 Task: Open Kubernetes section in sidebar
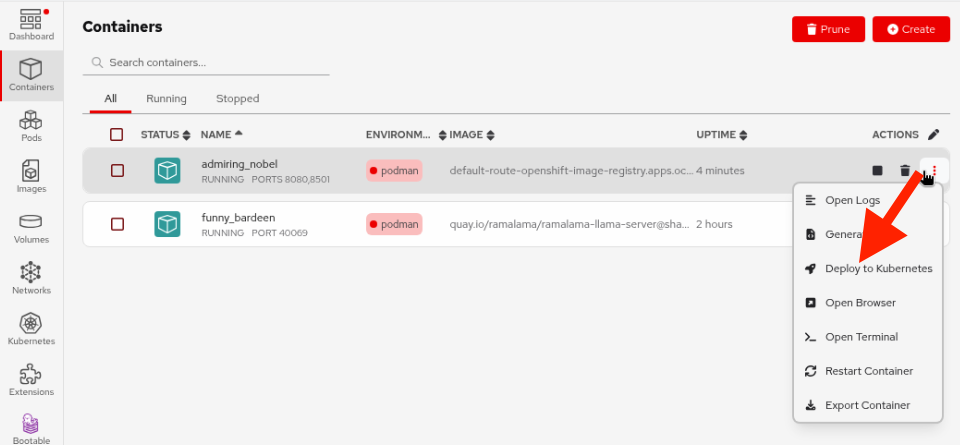tap(30, 329)
